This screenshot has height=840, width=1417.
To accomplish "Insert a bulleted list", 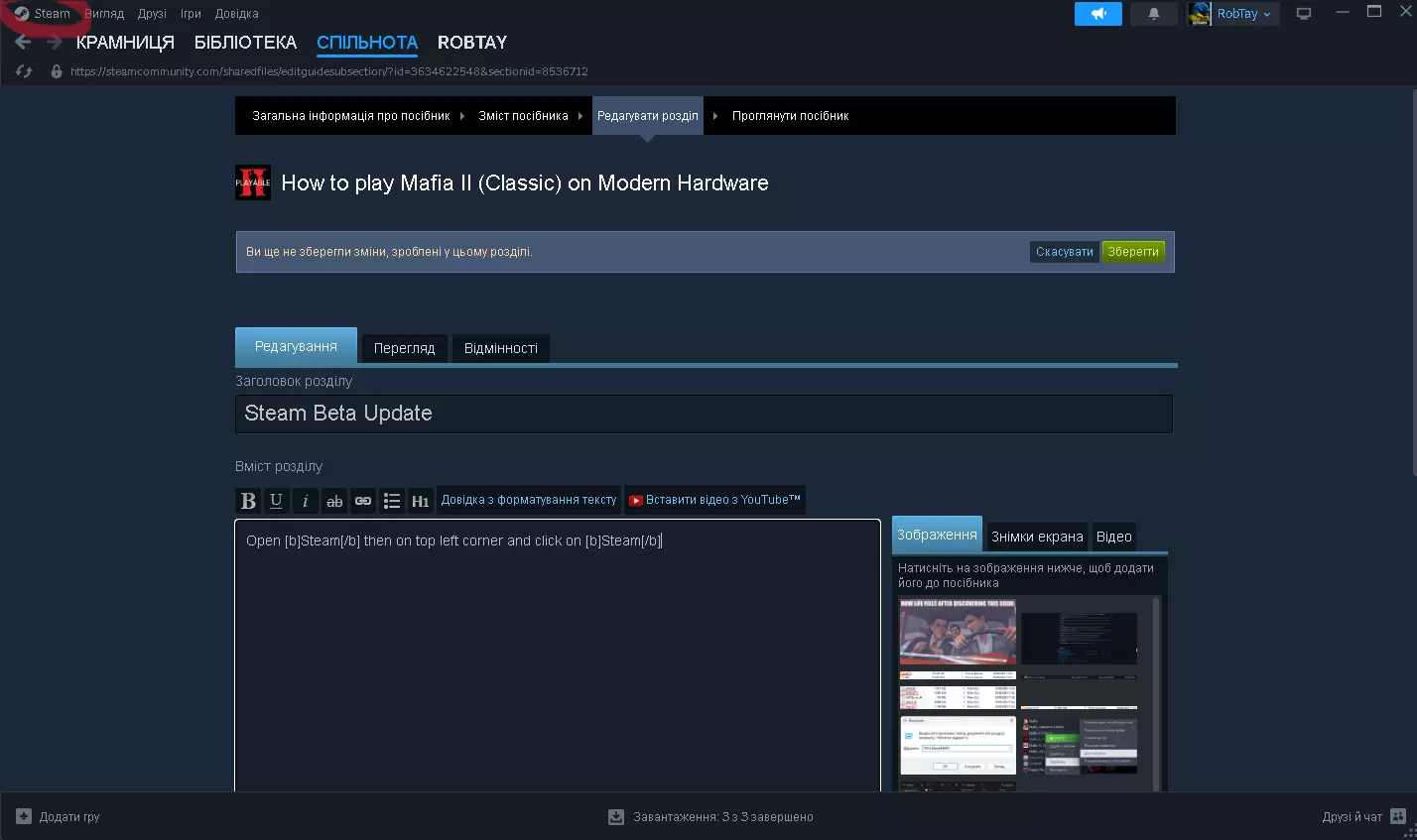I will (x=392, y=501).
